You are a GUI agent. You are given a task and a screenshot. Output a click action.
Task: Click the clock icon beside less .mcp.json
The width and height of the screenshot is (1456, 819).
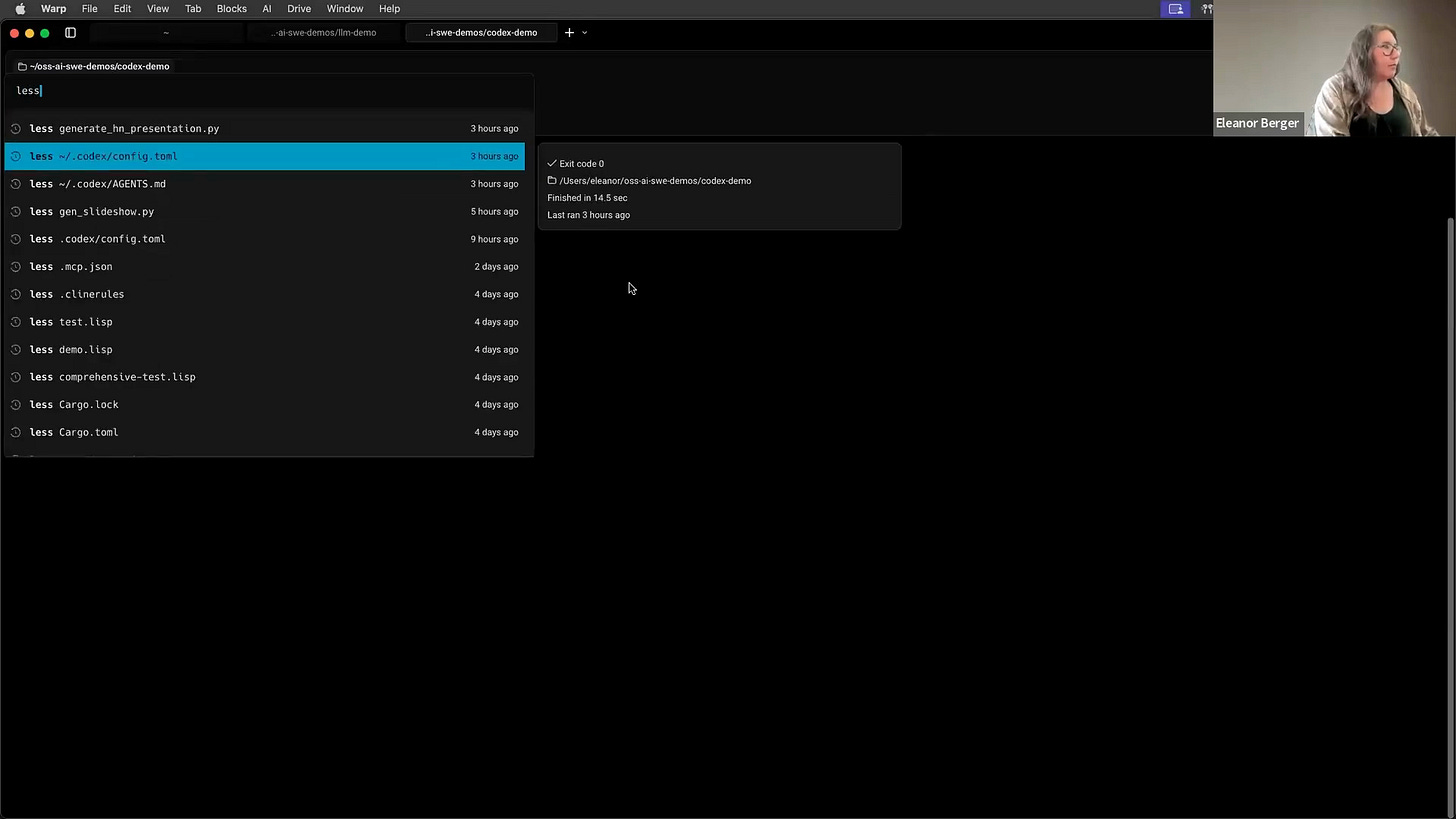click(x=16, y=266)
